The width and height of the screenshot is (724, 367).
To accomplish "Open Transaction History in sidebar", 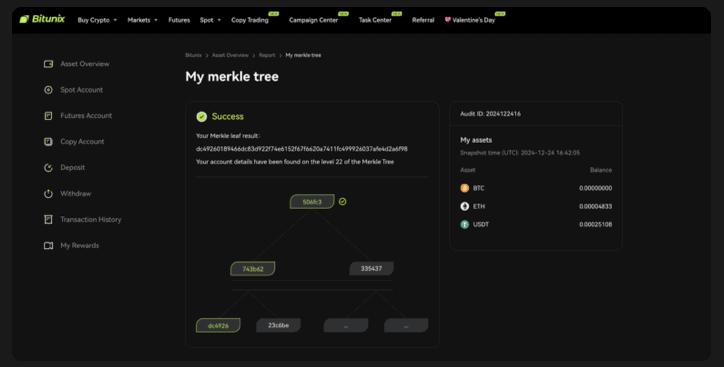I will click(x=90, y=219).
